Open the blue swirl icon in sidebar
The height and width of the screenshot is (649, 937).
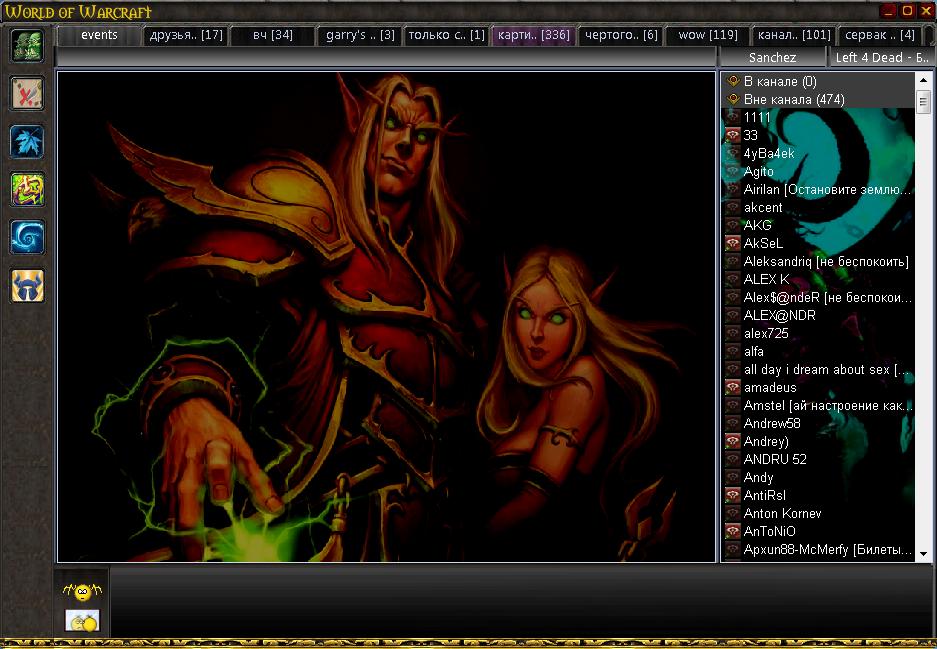pos(26,237)
